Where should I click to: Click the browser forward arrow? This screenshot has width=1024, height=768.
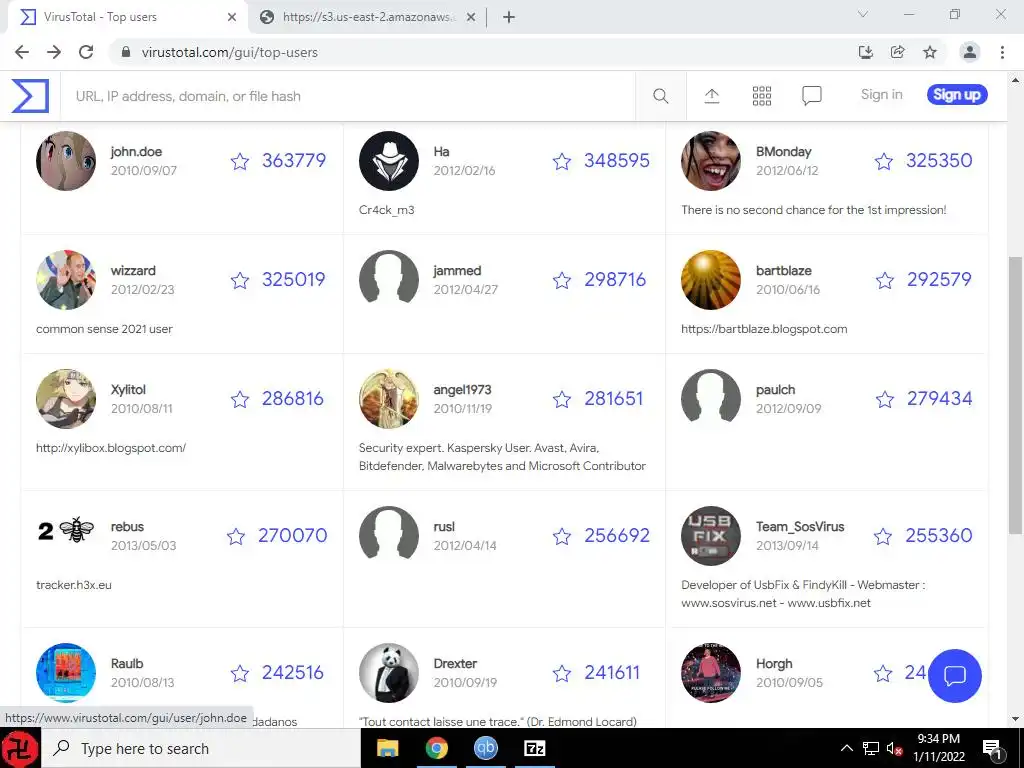[54, 52]
